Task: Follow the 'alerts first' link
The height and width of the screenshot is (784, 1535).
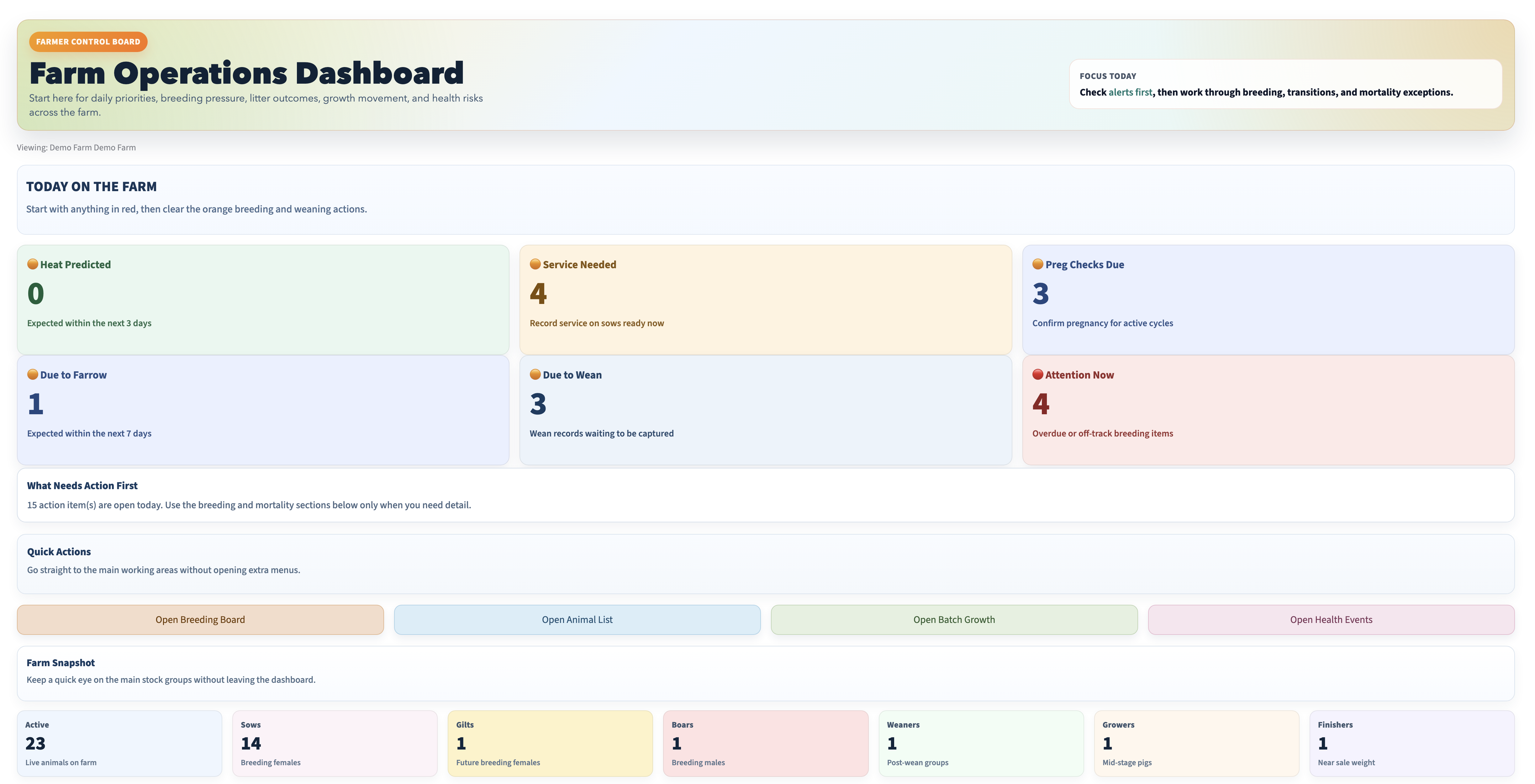Action: pyautogui.click(x=1130, y=92)
